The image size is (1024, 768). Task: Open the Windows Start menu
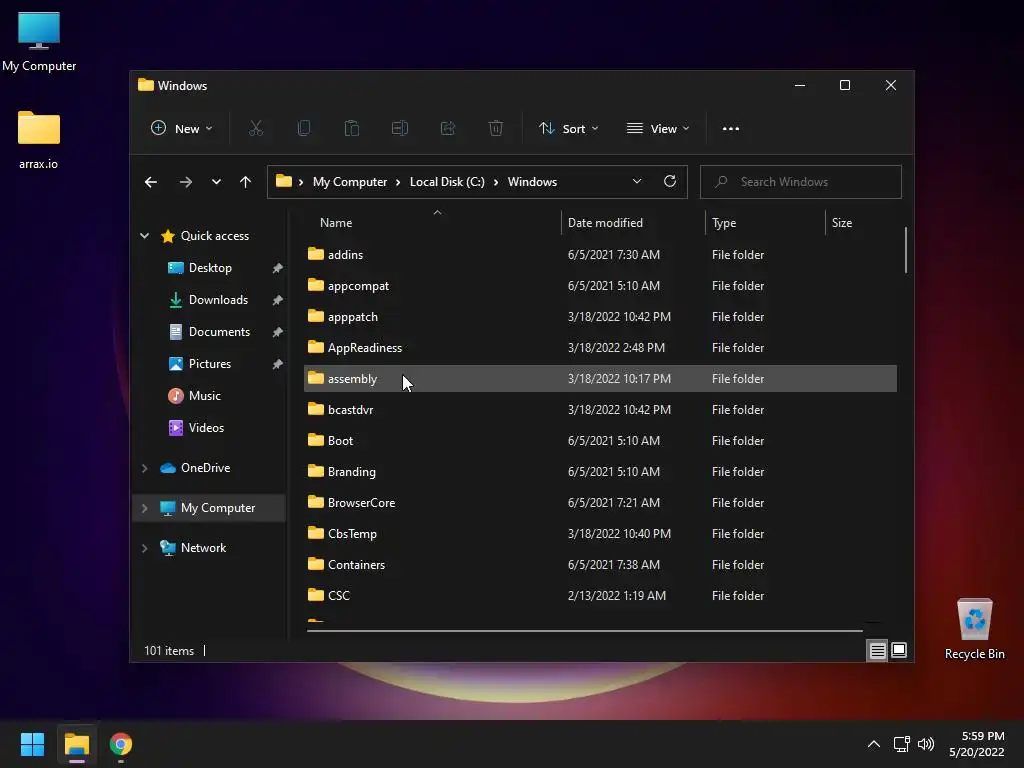[x=32, y=744]
